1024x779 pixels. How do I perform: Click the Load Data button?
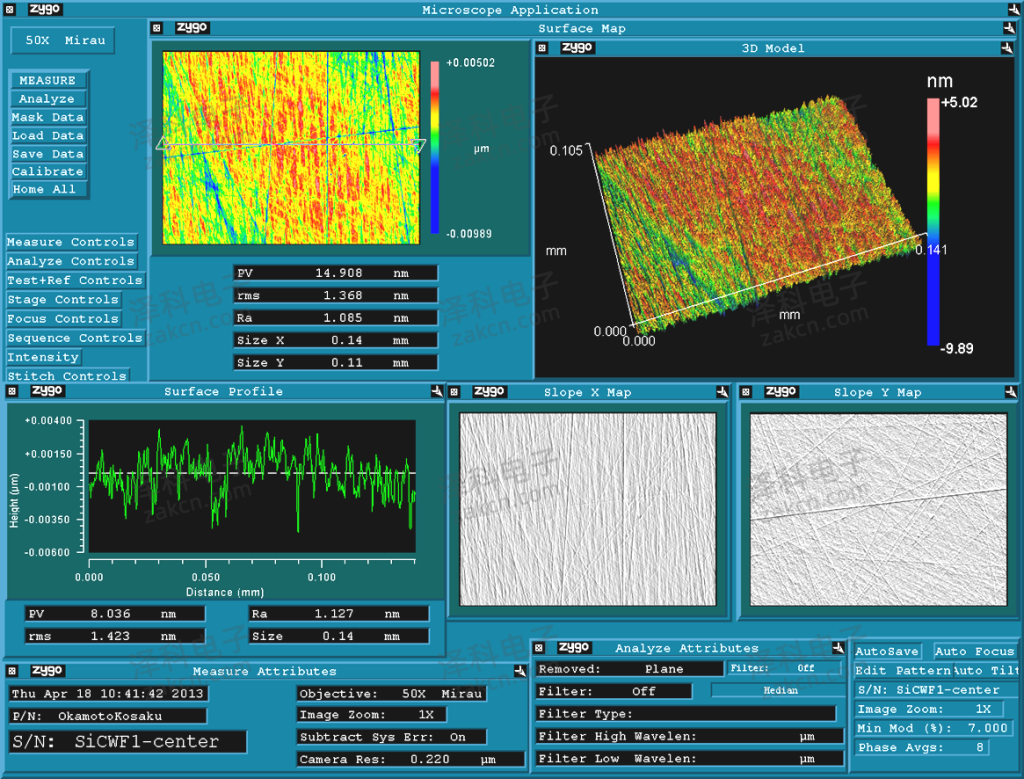[48, 136]
